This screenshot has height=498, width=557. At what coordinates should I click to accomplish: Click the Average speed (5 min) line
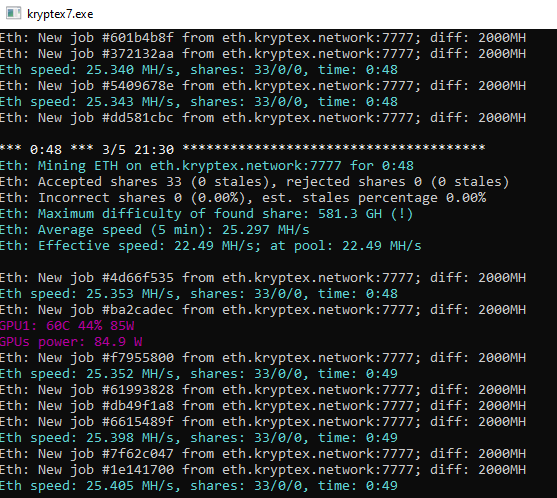155,229
